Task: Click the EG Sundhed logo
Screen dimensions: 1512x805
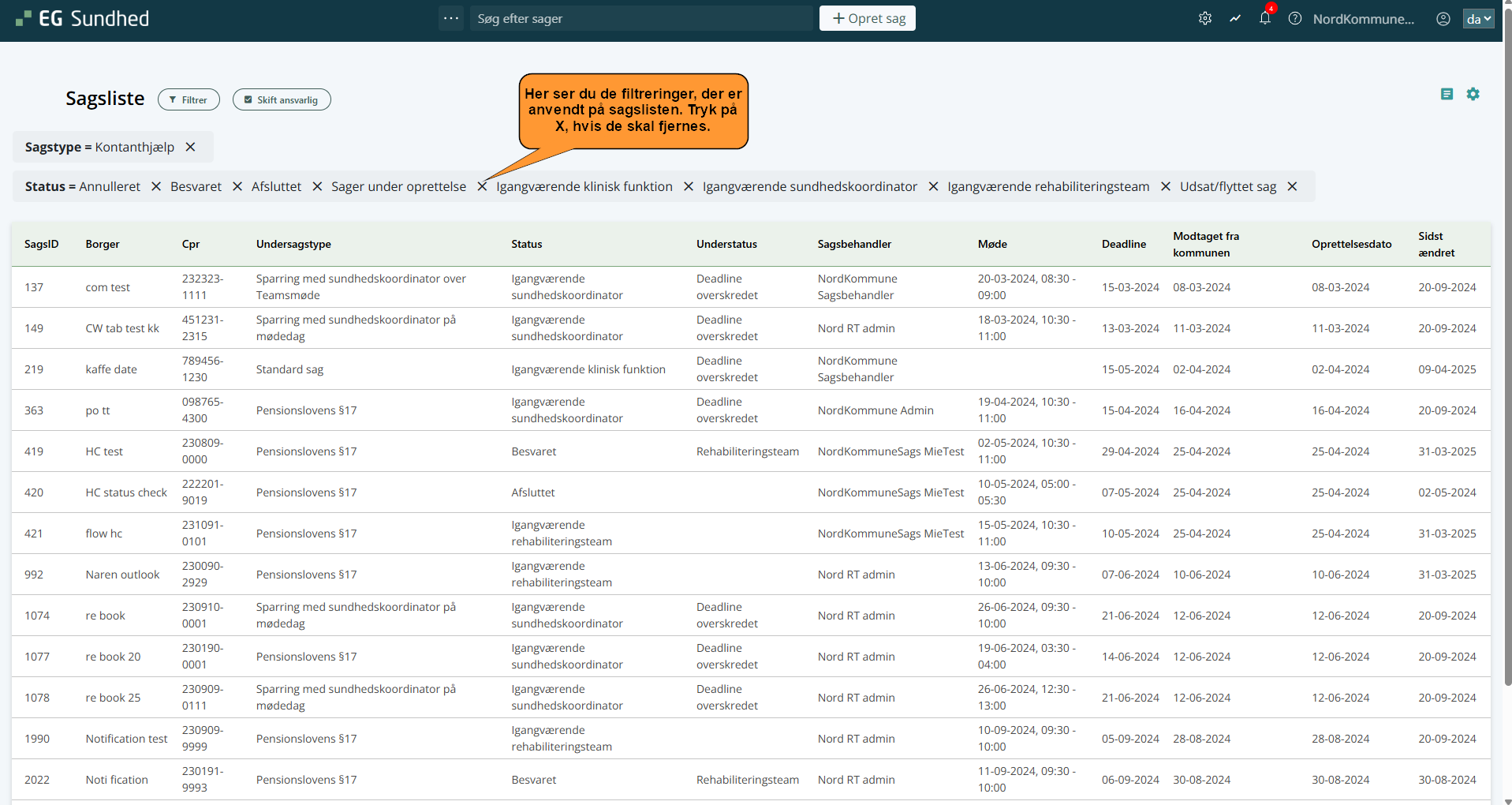Action: [x=83, y=18]
